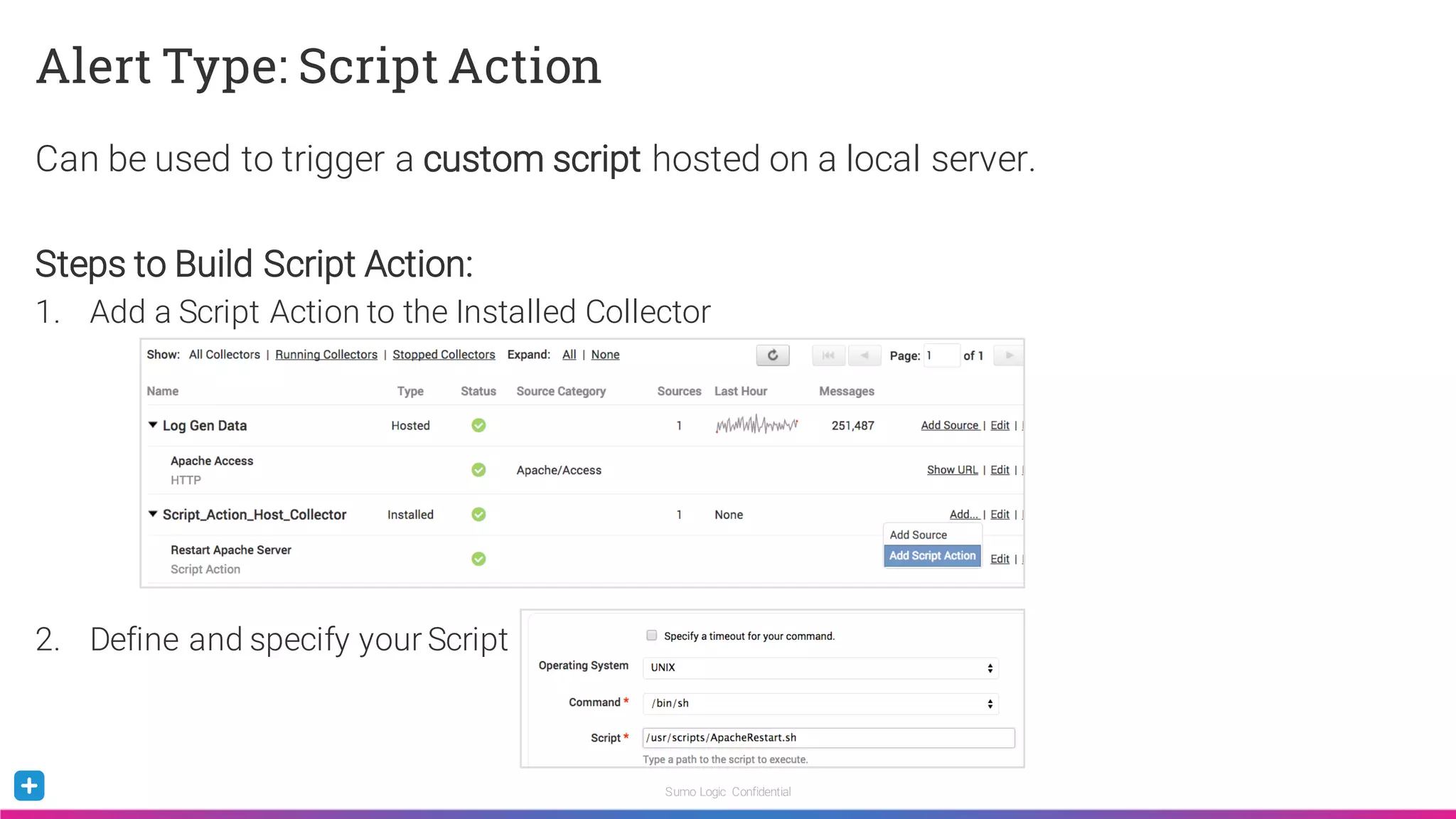The image size is (1456, 819).
Task: Click the 251,487 messages count
Action: 853,425
